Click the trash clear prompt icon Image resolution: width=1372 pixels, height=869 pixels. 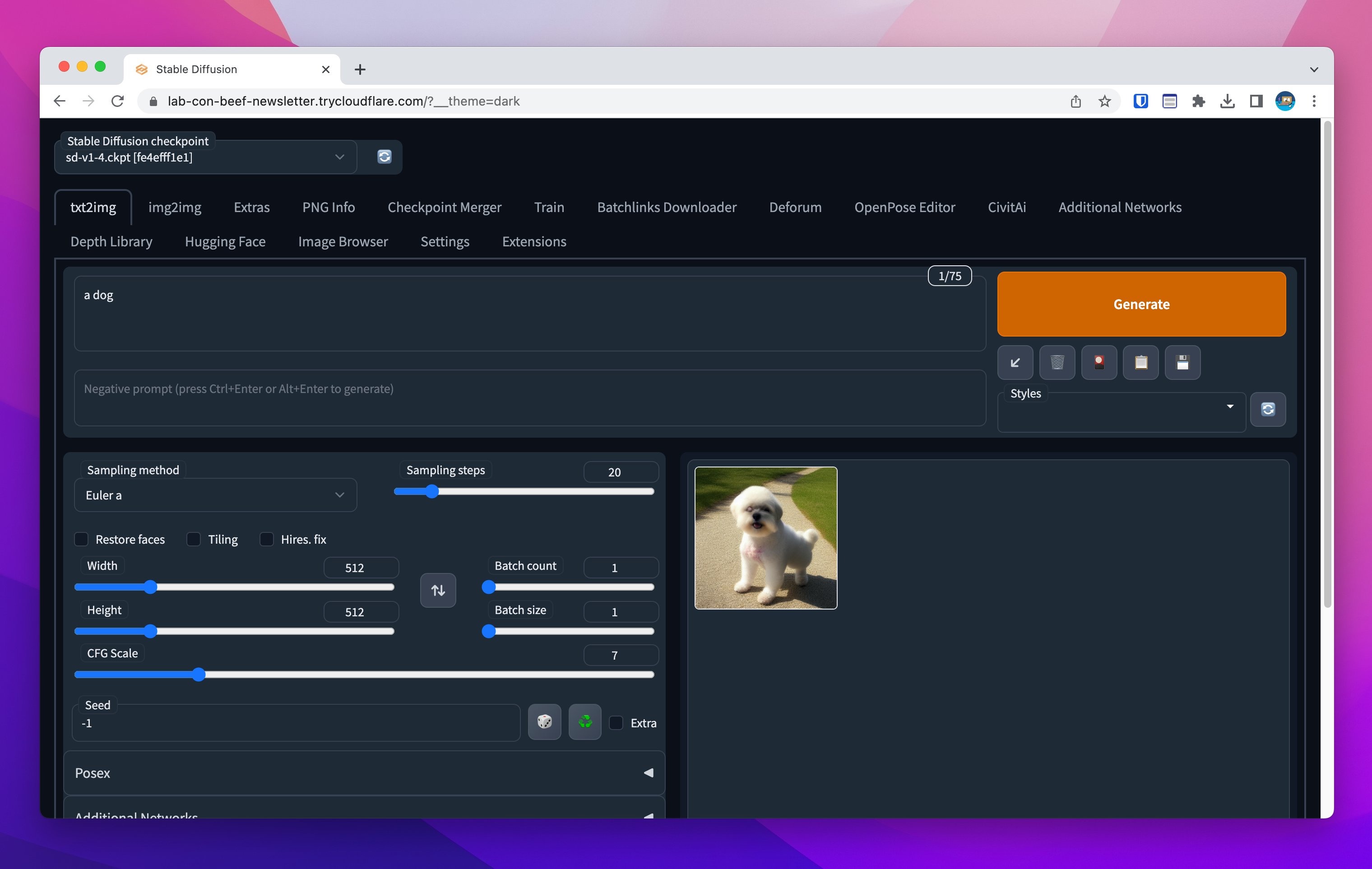click(x=1057, y=362)
